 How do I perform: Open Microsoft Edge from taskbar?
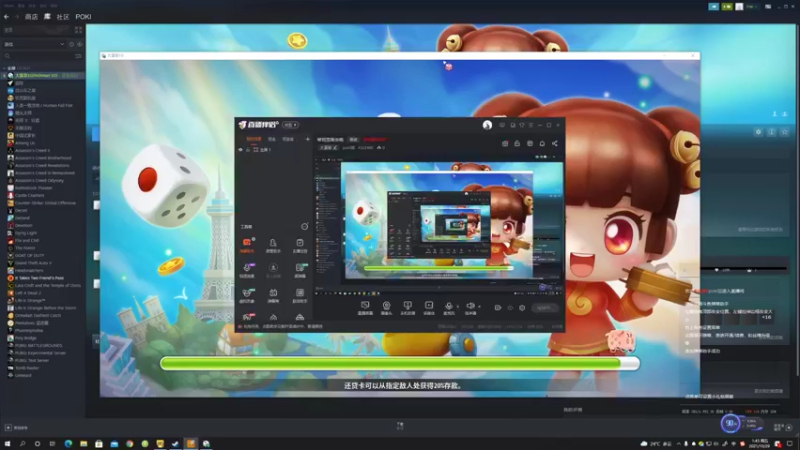pyautogui.click(x=68, y=444)
